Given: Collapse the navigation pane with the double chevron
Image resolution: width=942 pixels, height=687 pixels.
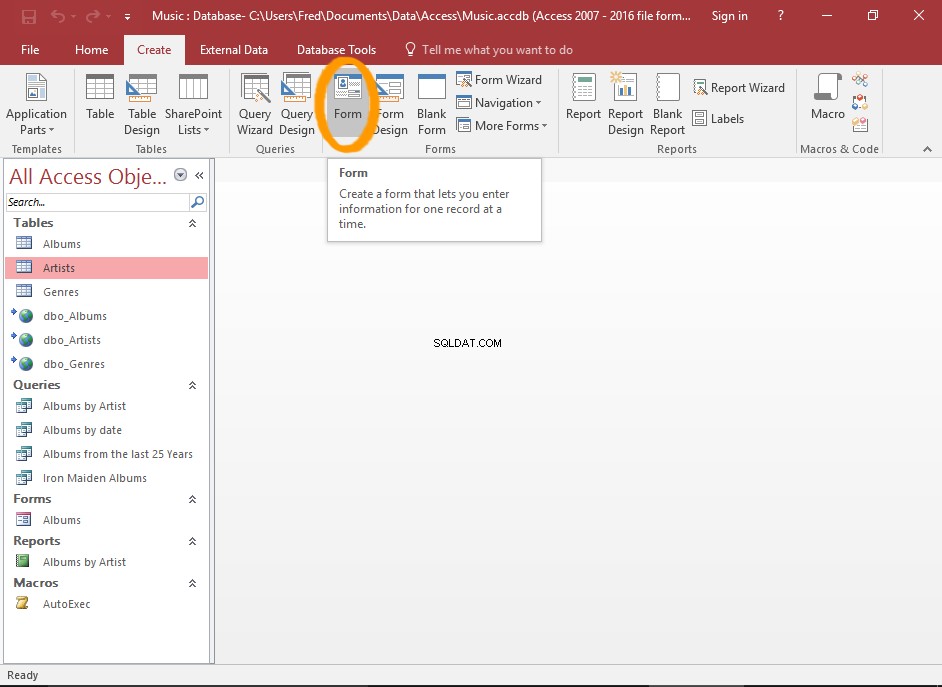Looking at the screenshot, I should pos(199,175).
